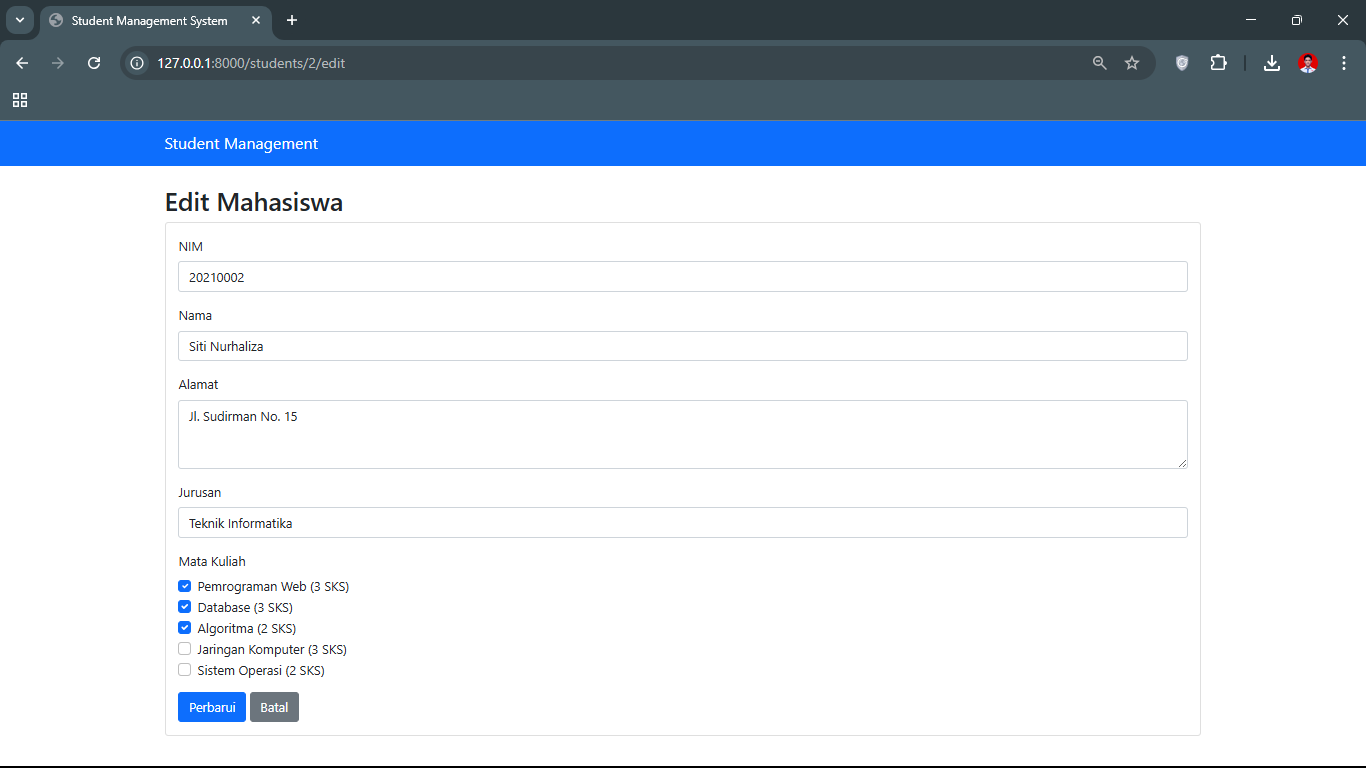Viewport: 1366px width, 768px height.
Task: Click the Batal button
Action: (274, 707)
